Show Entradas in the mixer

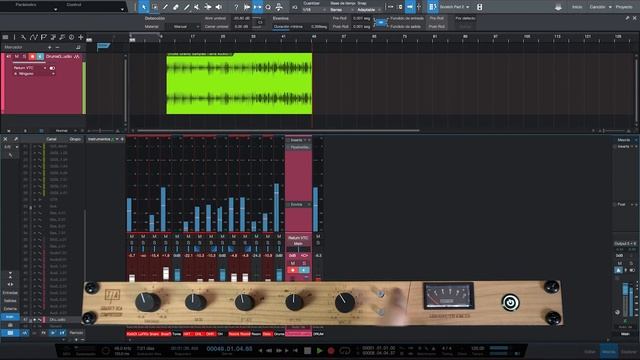tap(10, 293)
